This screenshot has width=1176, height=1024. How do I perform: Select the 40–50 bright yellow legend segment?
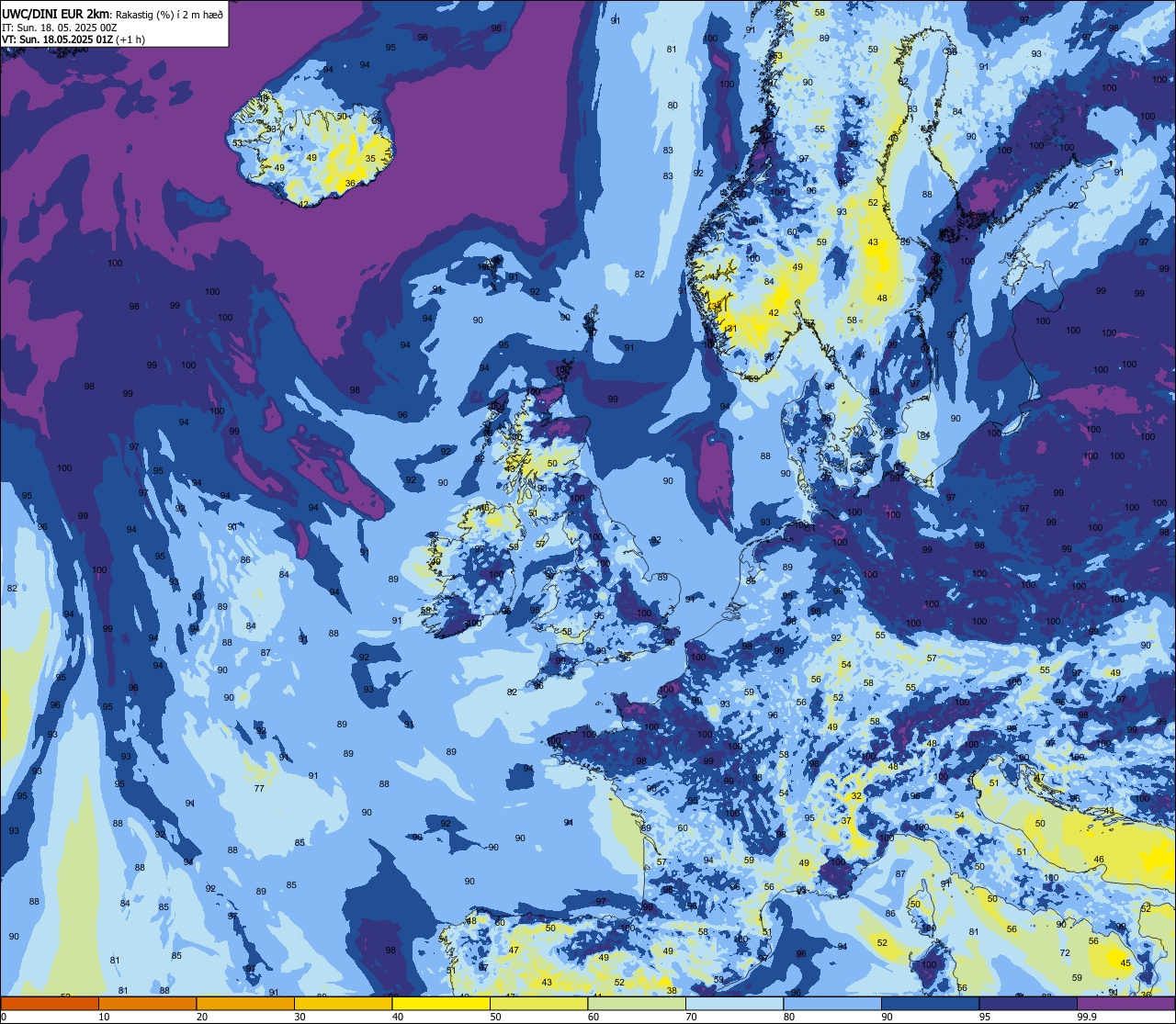point(441,1004)
